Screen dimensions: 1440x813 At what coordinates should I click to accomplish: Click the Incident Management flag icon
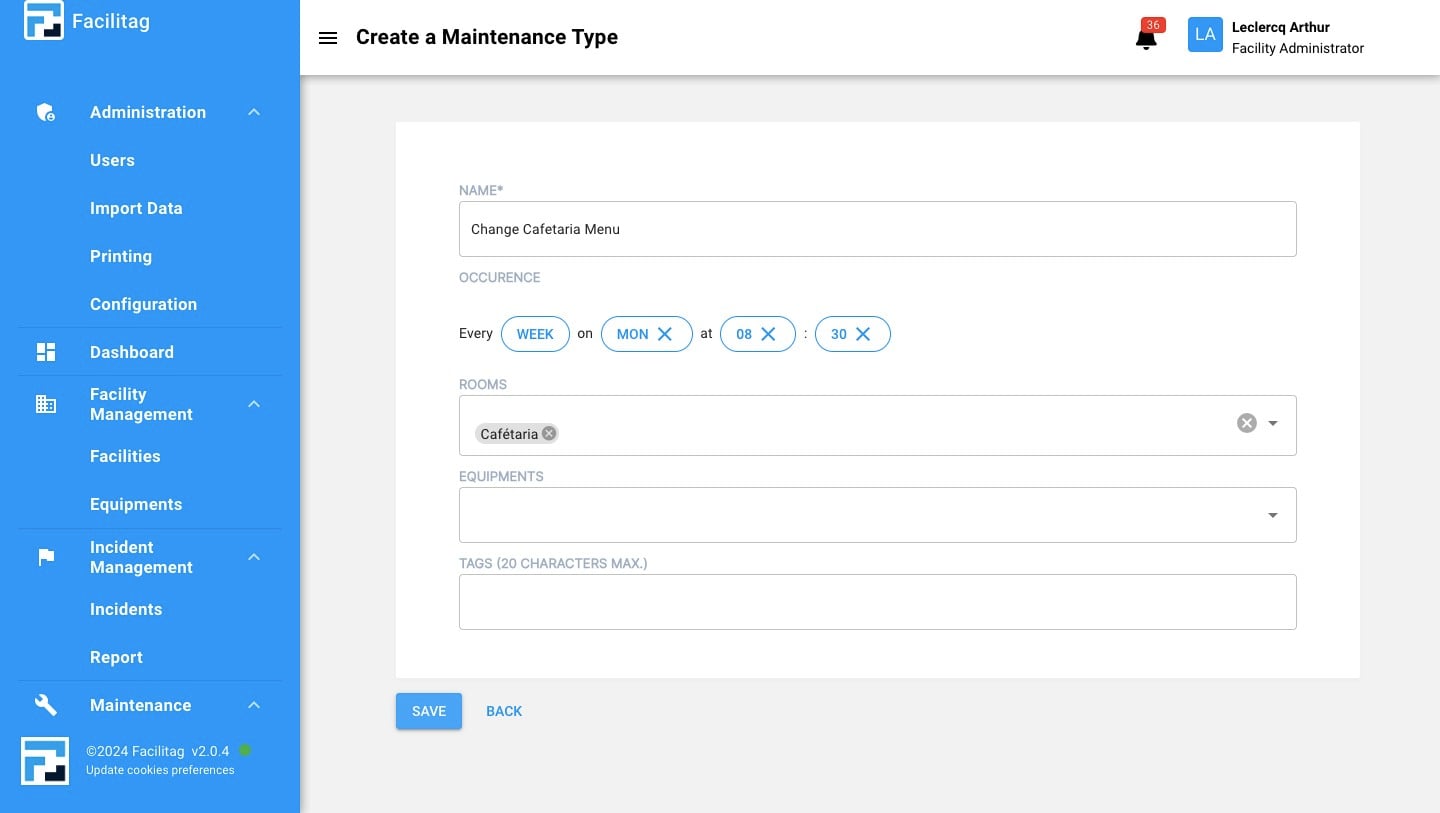(x=46, y=557)
